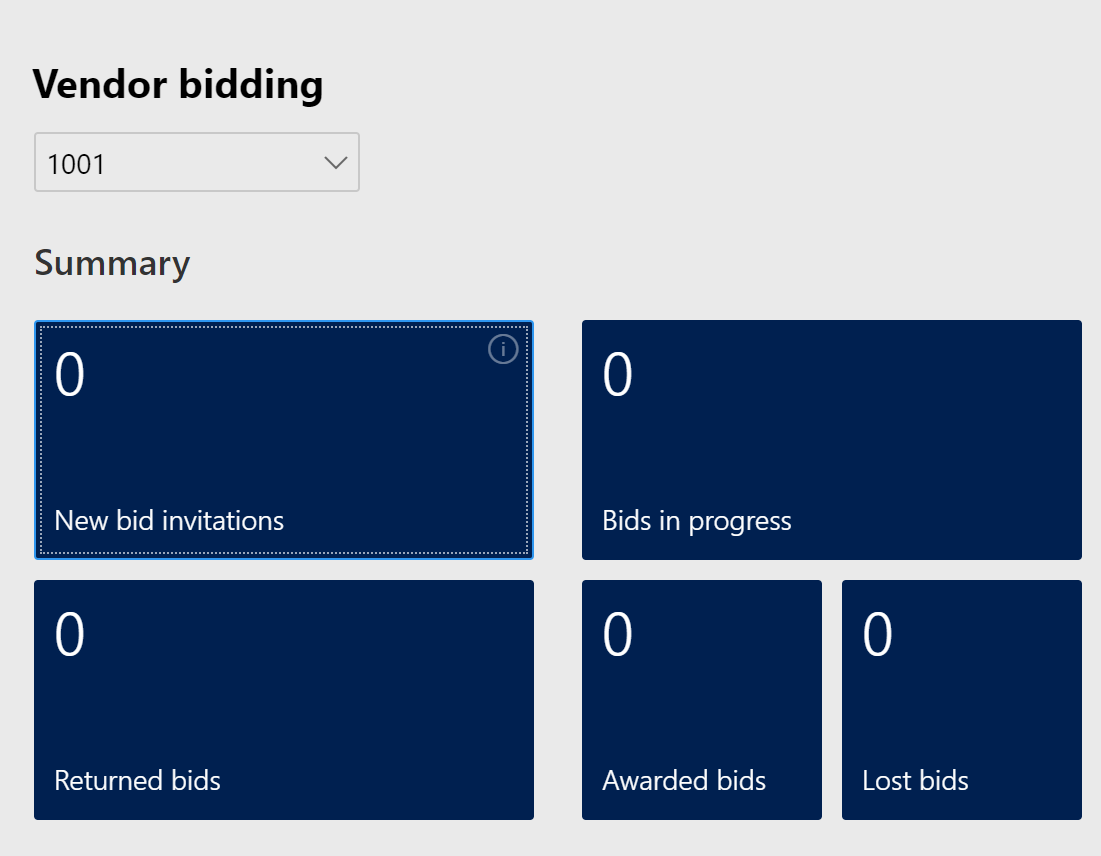This screenshot has width=1101, height=856.
Task: Select the "Awarded bids" label text
Action: pyautogui.click(x=684, y=781)
